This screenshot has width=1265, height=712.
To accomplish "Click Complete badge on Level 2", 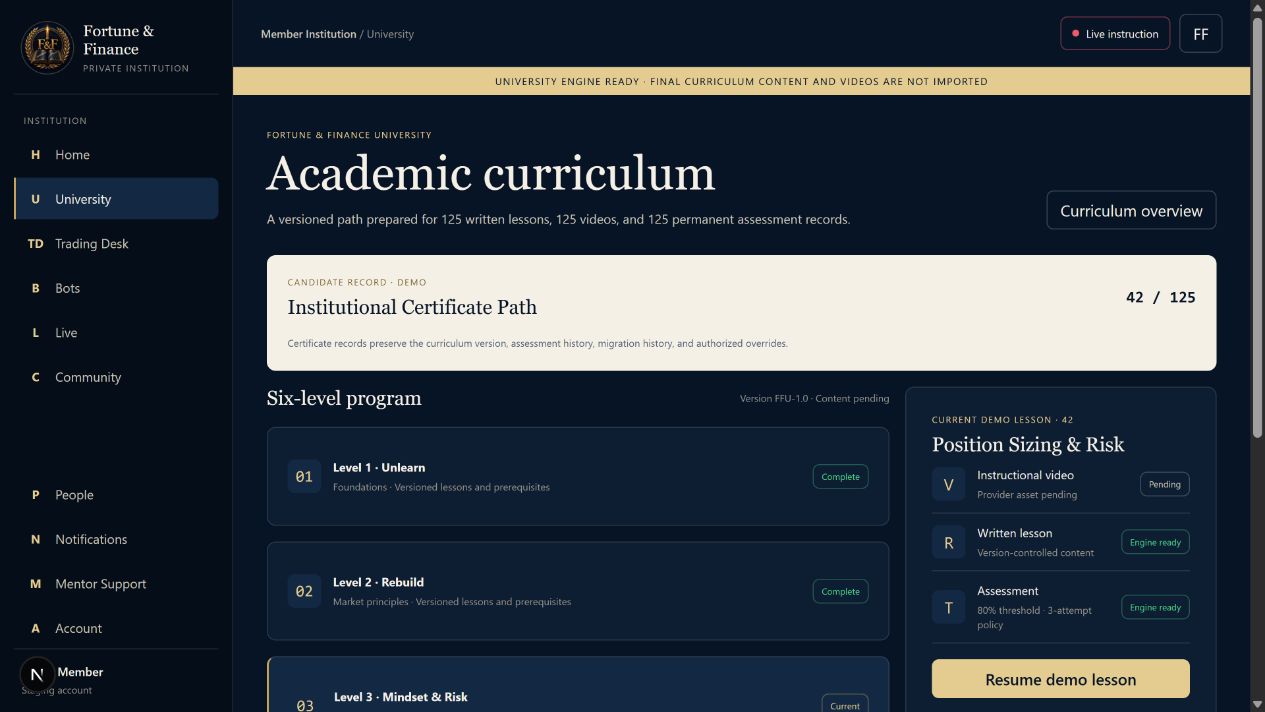I will (840, 591).
